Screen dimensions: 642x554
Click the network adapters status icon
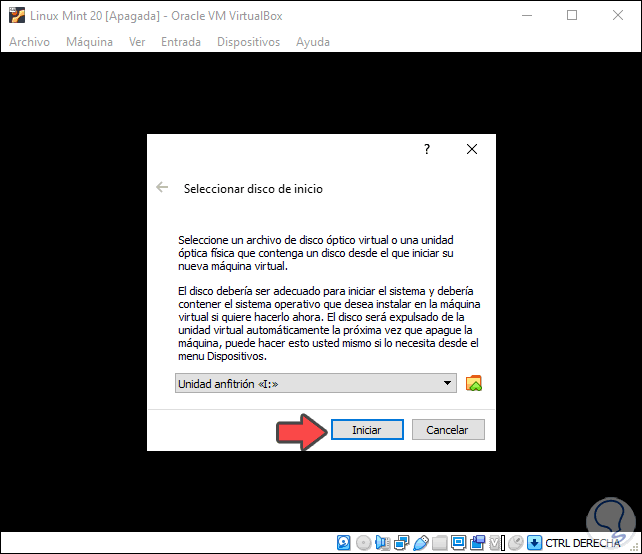tap(401, 543)
